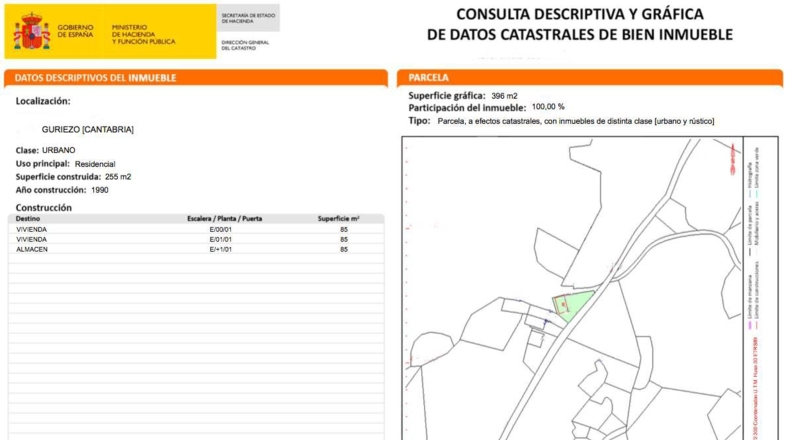This screenshot has width=790, height=440.
Task: Select 'VIVIENDA' in the E/01/01 row
Action: [31, 239]
